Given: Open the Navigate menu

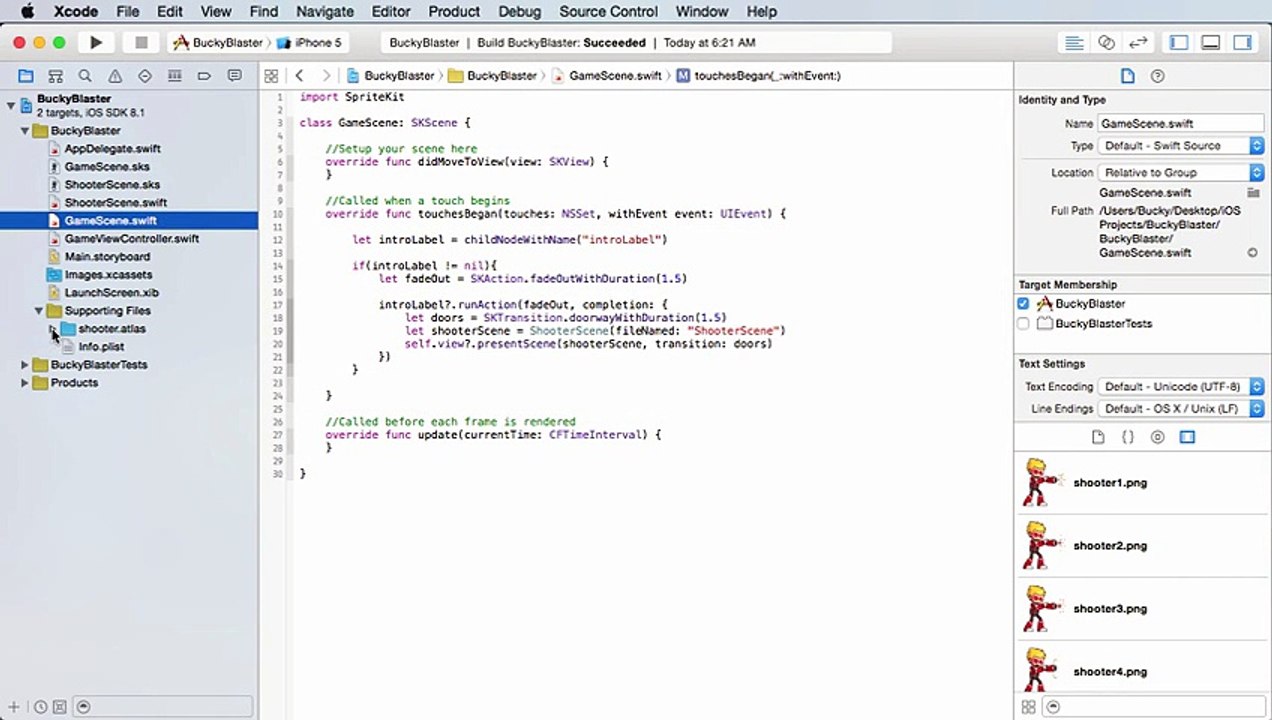Looking at the screenshot, I should [x=325, y=12].
